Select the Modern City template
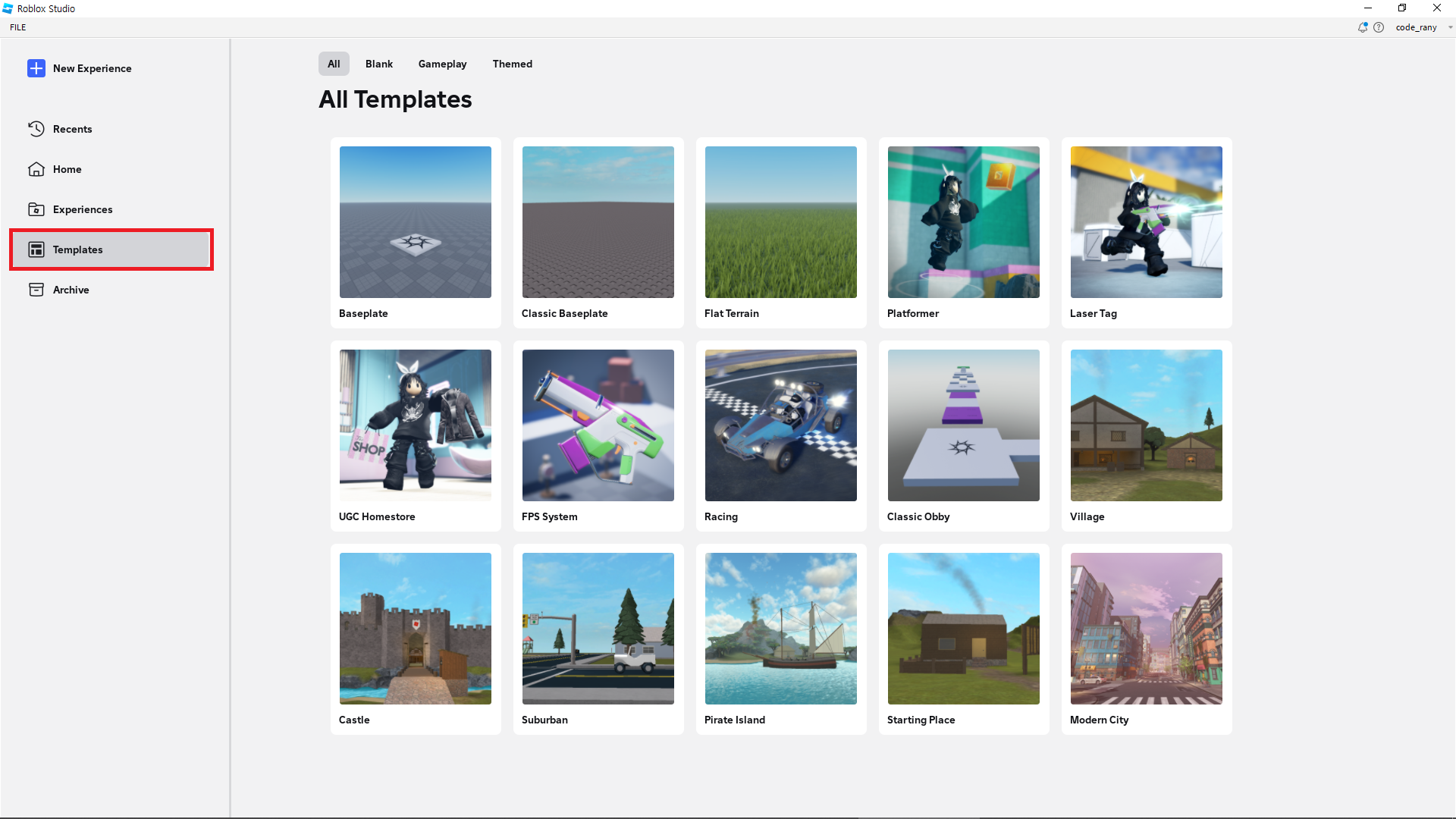This screenshot has width=1456, height=819. tap(1147, 629)
